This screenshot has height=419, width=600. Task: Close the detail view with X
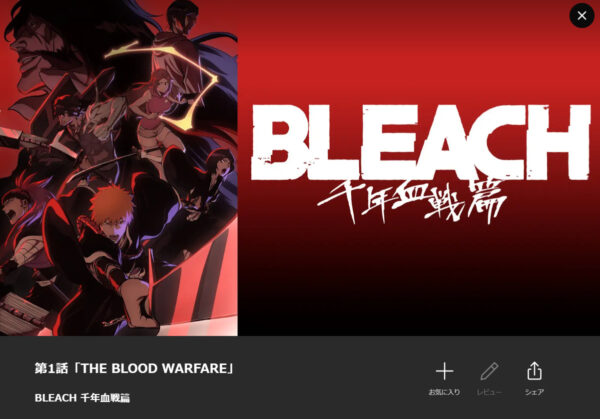pos(582,15)
